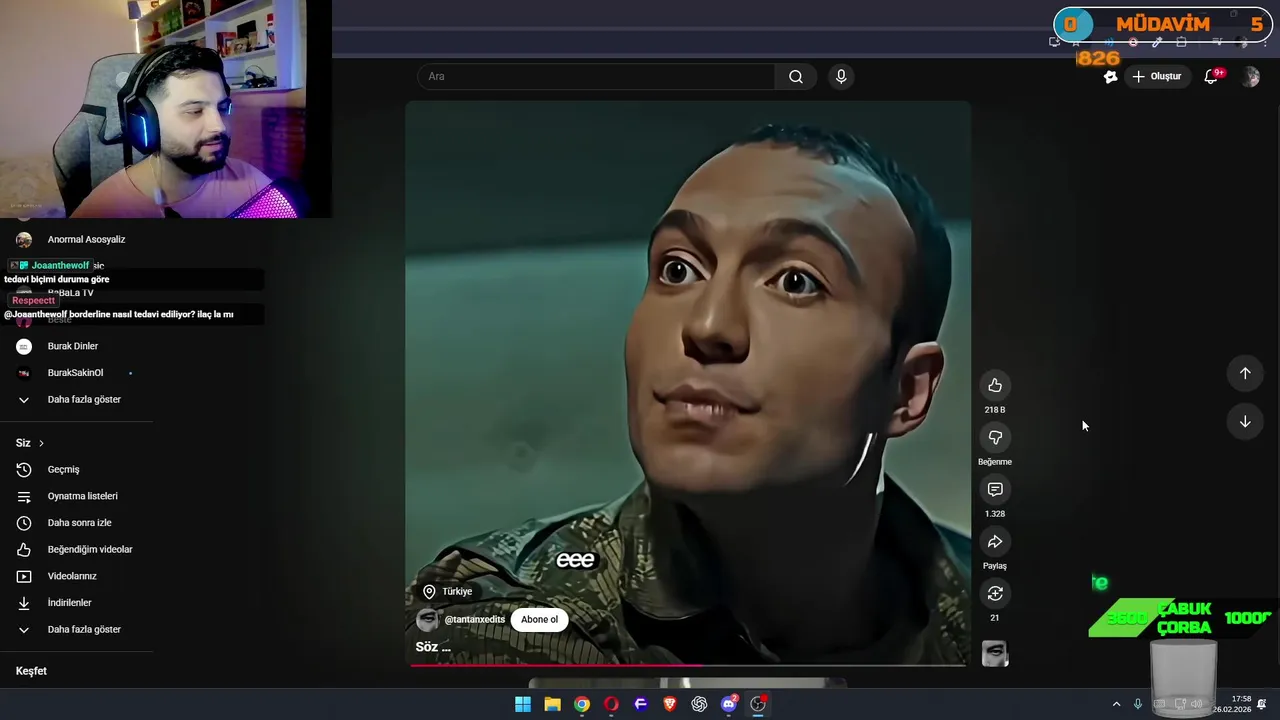Open the remix icon showing 21
Screen dimensions: 1280x720
point(995,594)
